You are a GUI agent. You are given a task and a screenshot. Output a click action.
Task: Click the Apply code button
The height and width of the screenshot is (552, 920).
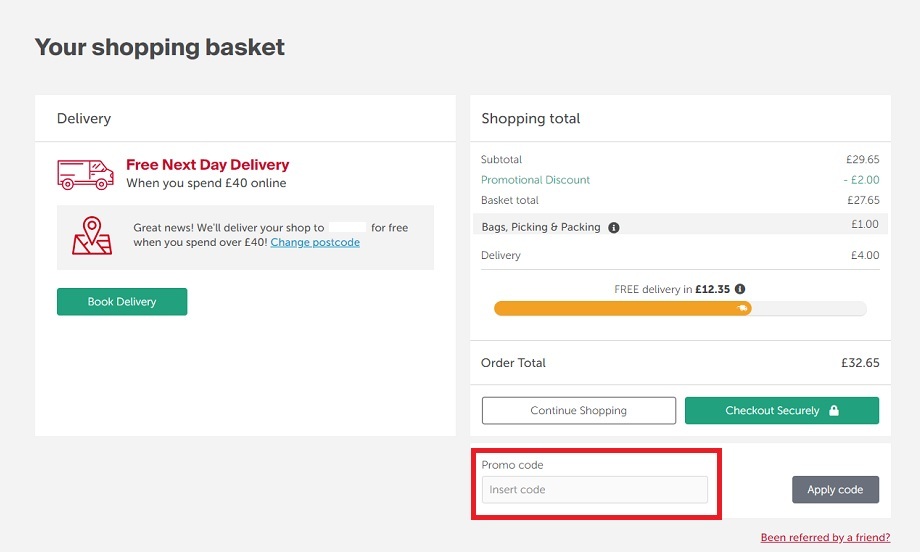click(x=836, y=489)
